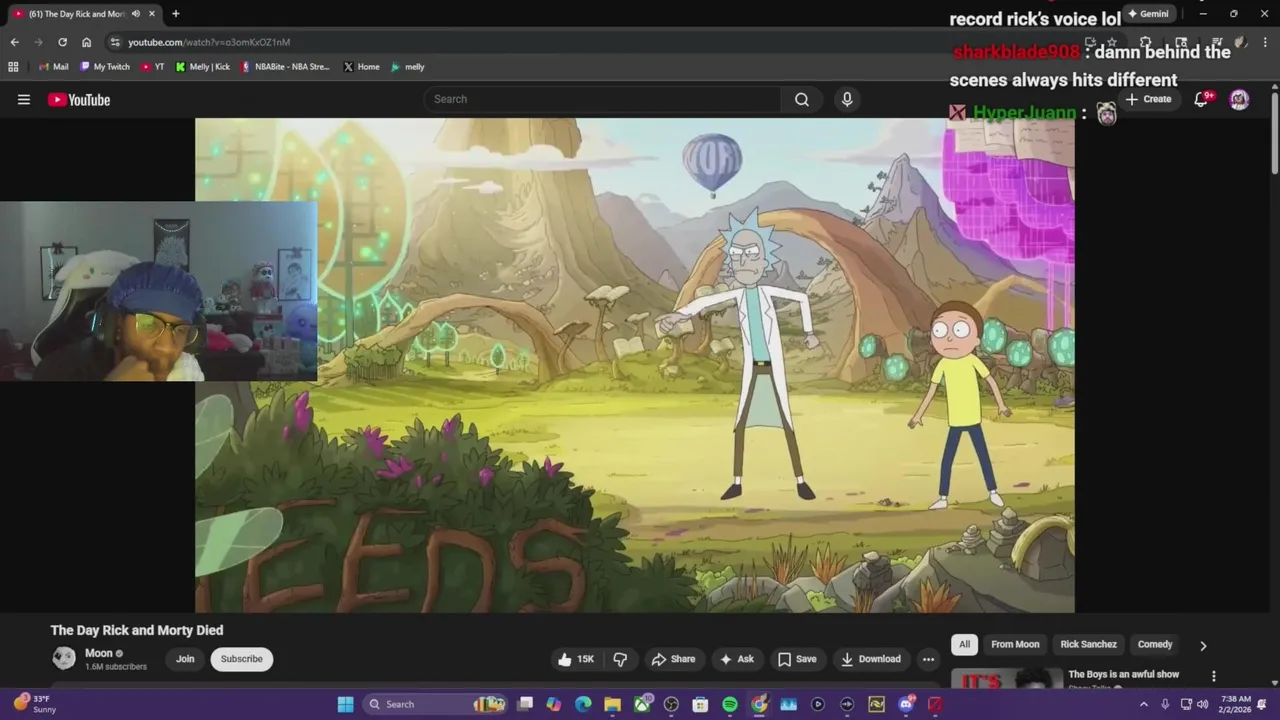This screenshot has width=1280, height=720.
Task: Dislike the video with thumbs down
Action: pyautogui.click(x=620, y=659)
